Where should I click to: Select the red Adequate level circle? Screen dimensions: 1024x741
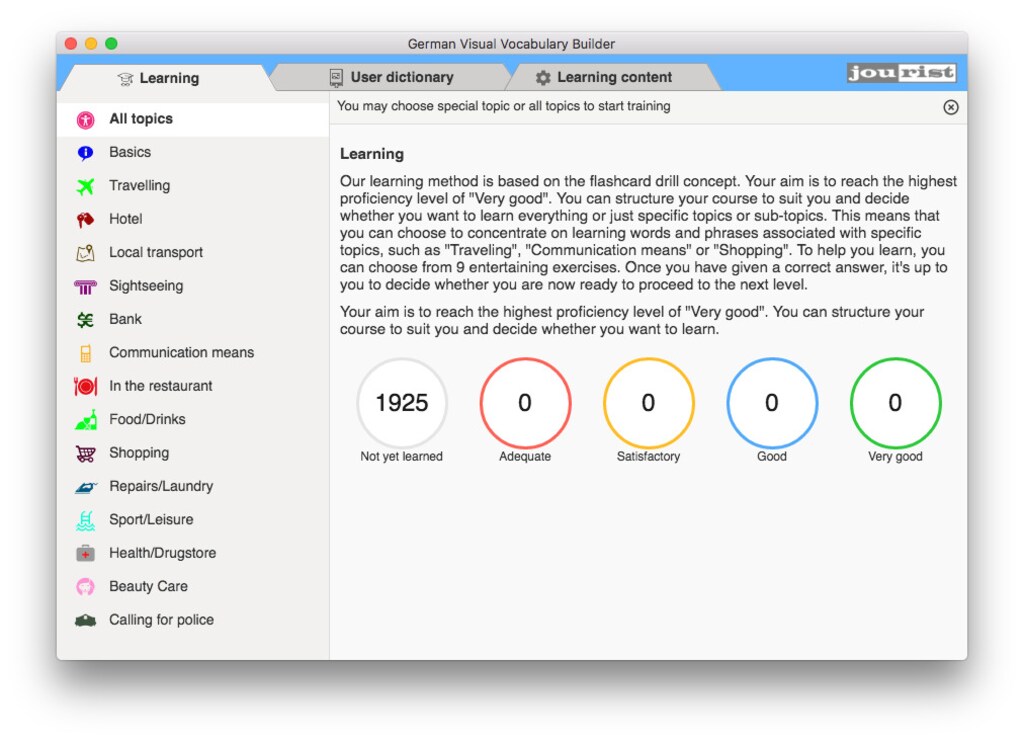coord(525,403)
